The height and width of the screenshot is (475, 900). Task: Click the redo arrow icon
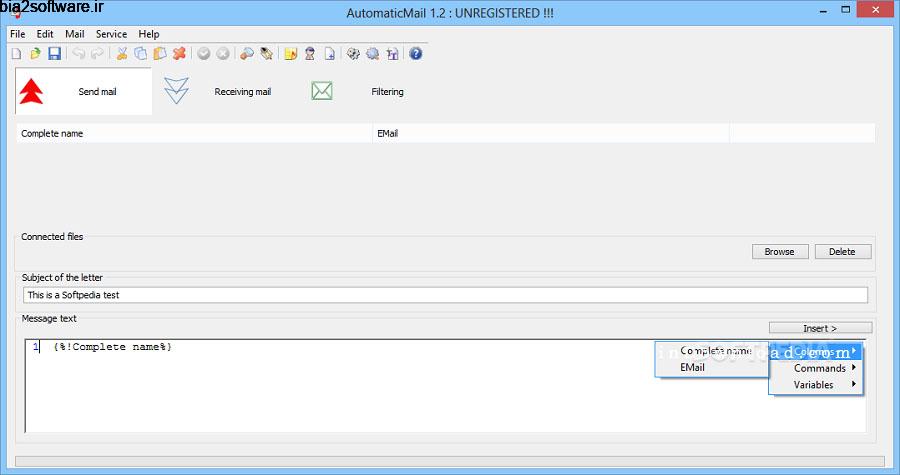[x=98, y=54]
